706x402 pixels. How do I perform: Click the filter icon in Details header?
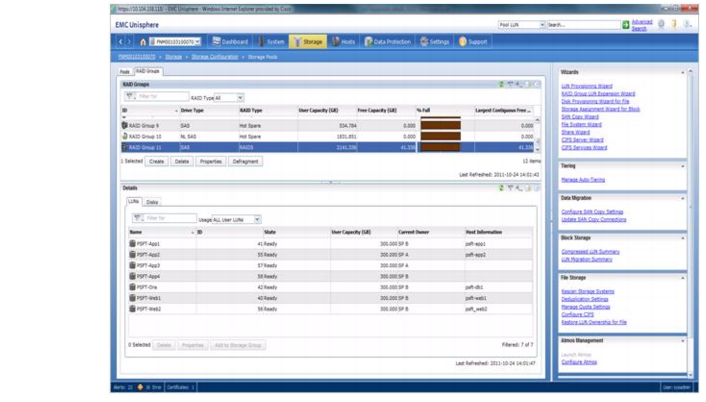point(510,188)
